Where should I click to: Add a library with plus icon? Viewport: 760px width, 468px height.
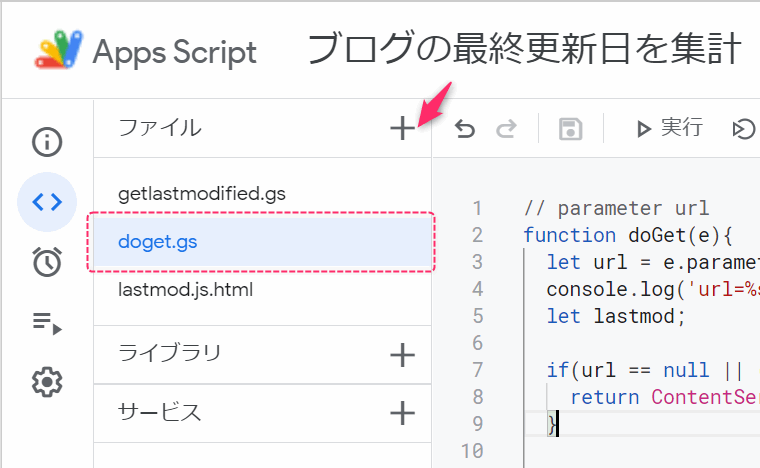(402, 355)
